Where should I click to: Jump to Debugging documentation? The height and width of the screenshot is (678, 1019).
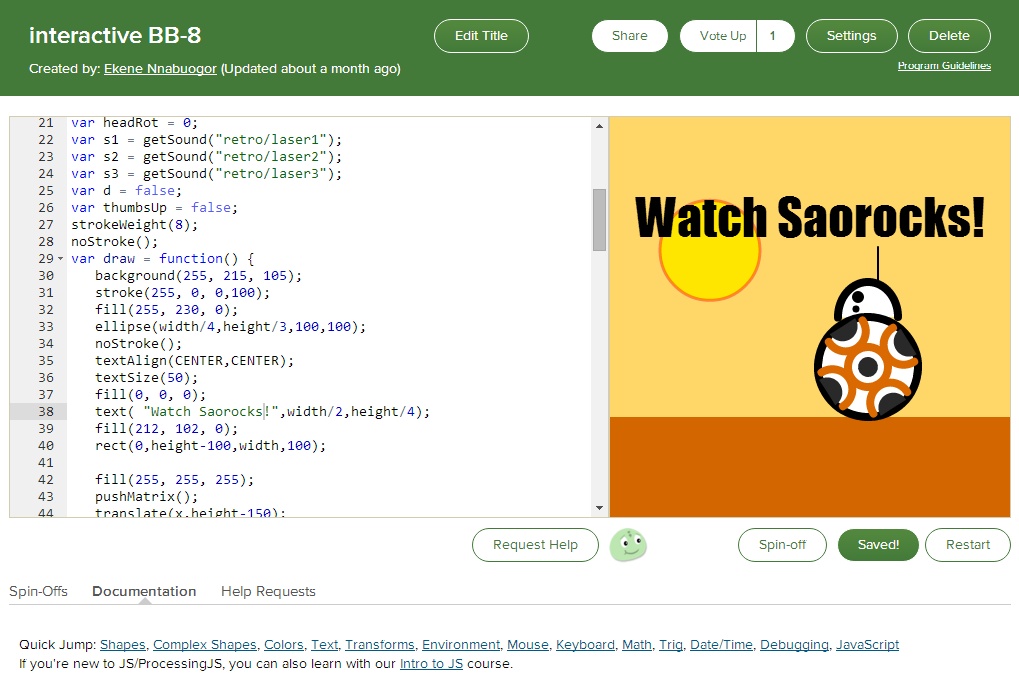tap(794, 645)
